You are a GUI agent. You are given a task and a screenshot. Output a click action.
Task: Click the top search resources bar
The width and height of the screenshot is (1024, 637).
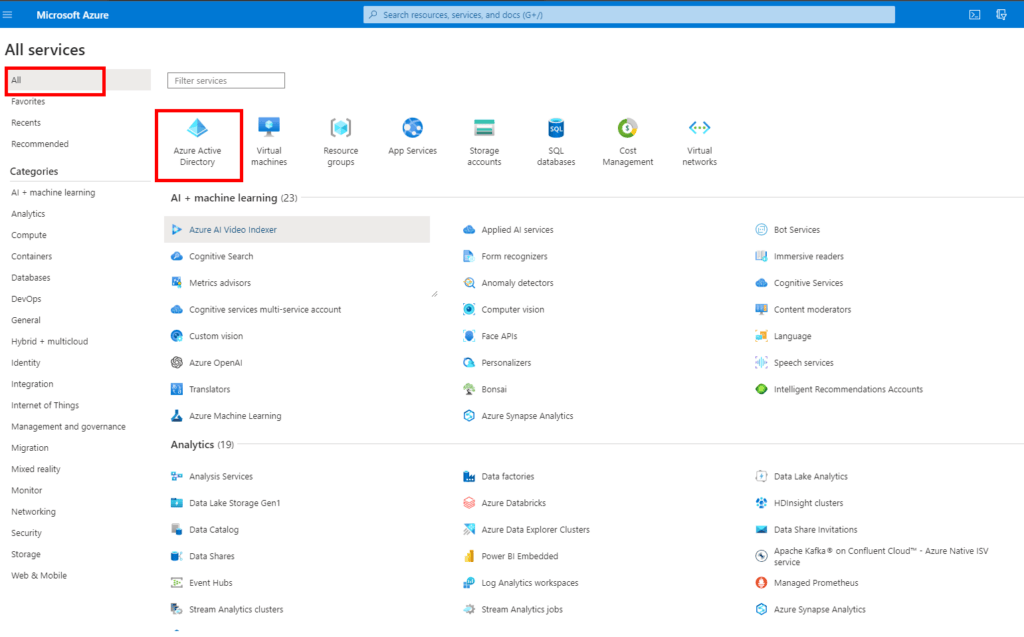pos(627,14)
